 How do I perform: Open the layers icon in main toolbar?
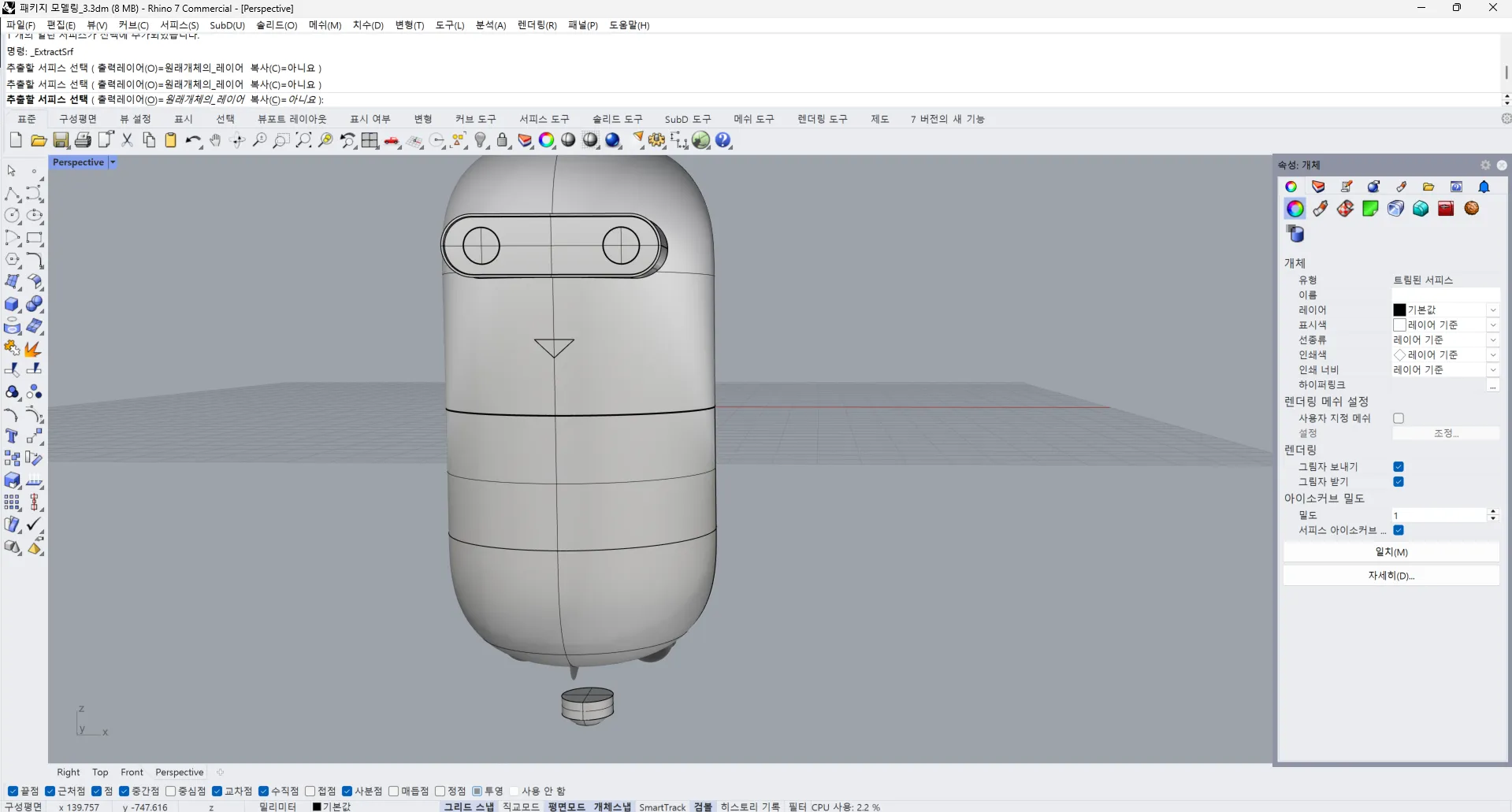coord(525,140)
